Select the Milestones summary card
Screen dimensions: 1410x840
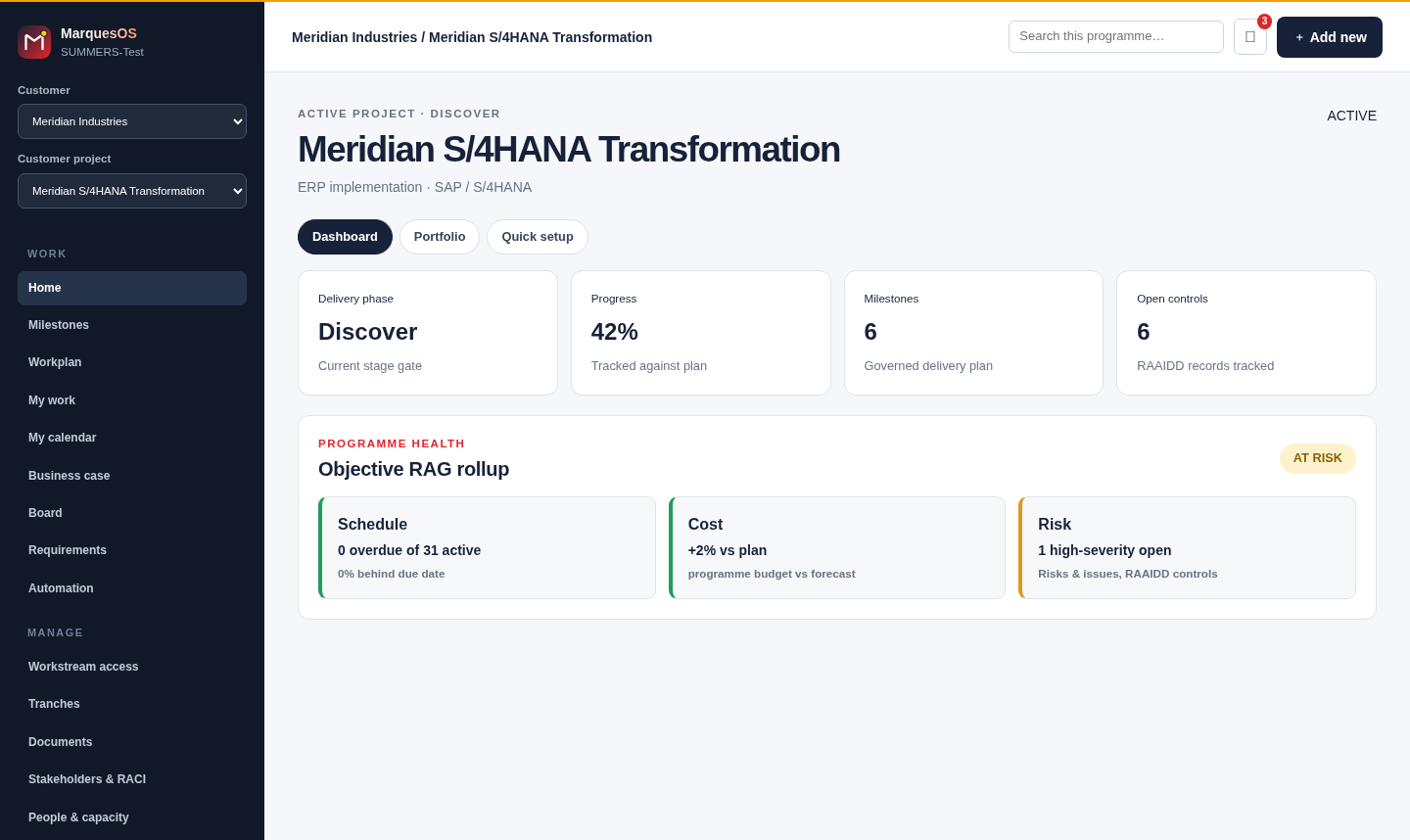[973, 333]
